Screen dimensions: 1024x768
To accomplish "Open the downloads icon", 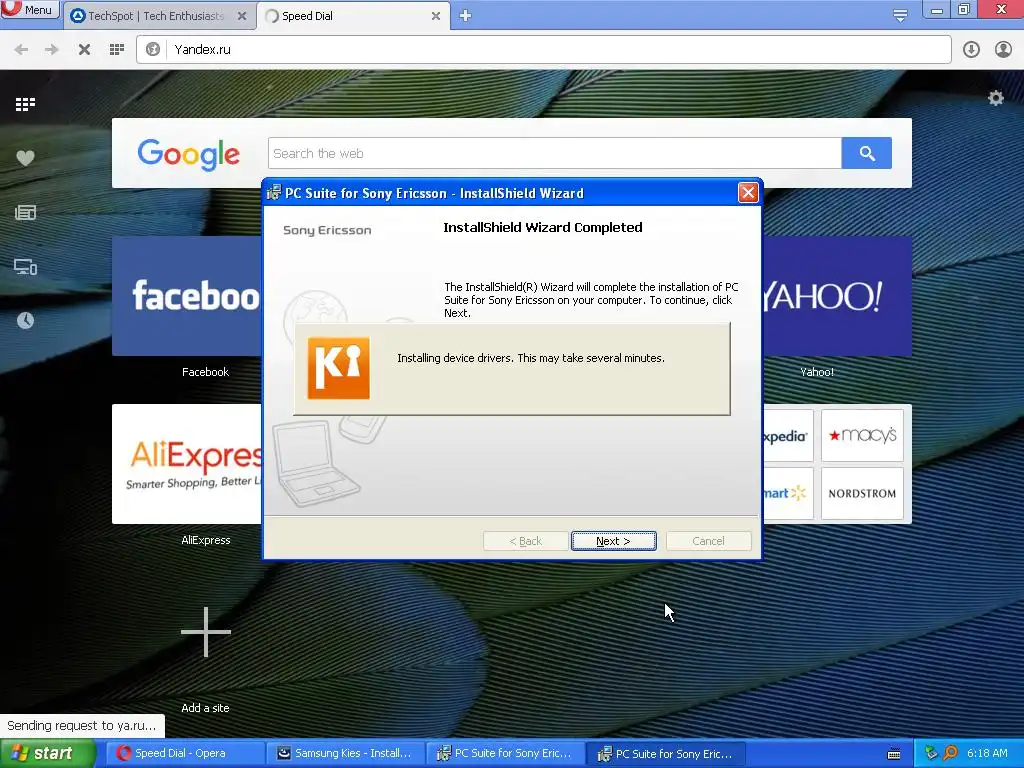I will 971,50.
